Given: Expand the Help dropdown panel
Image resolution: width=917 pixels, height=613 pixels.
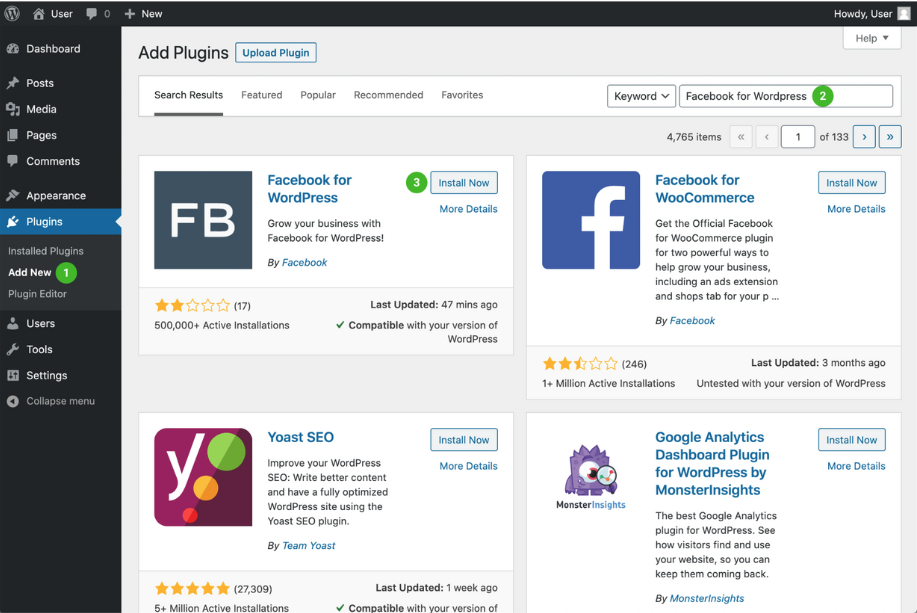Looking at the screenshot, I should [871, 38].
